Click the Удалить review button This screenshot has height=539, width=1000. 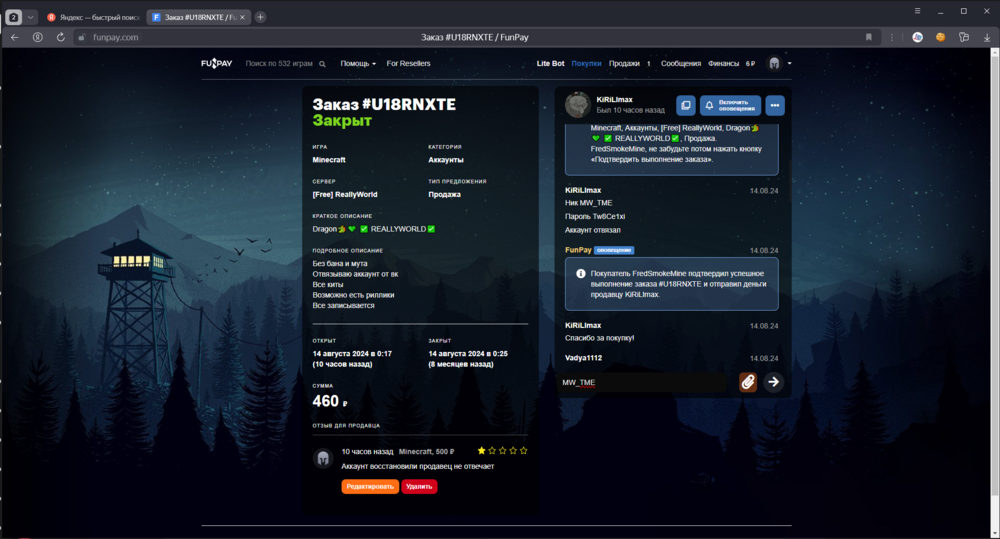pyautogui.click(x=419, y=487)
